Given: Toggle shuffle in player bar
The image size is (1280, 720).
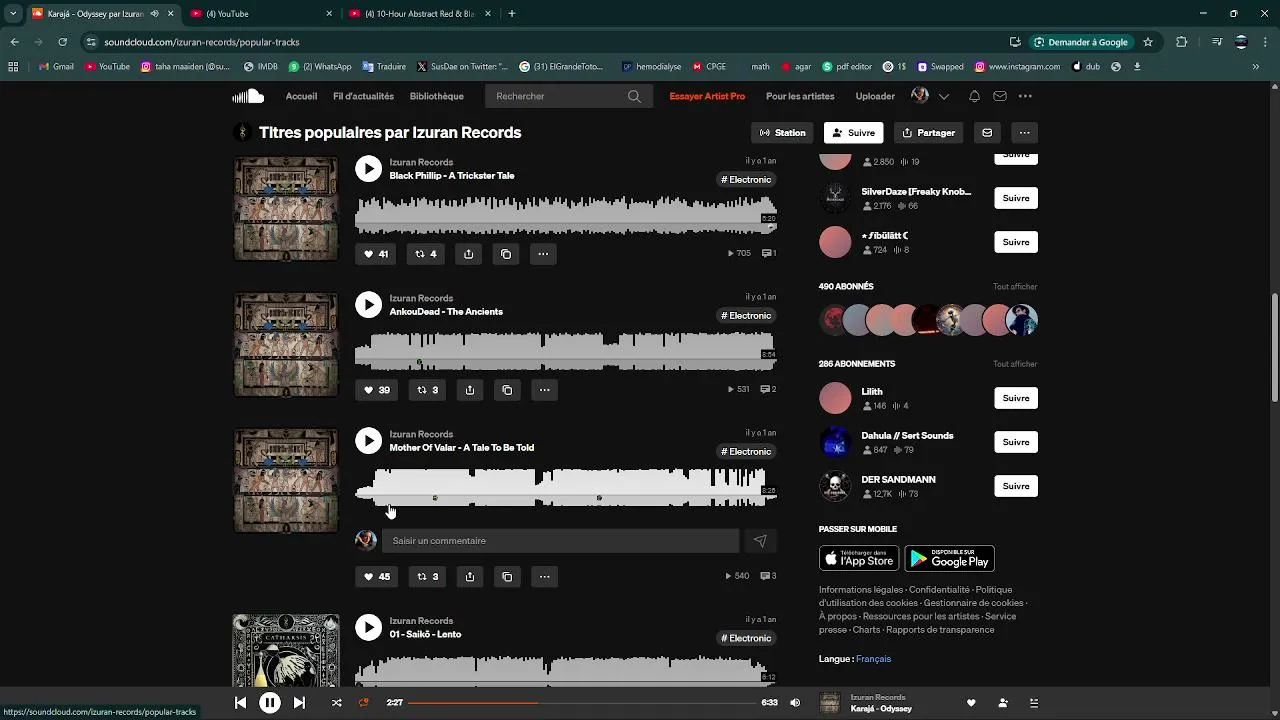Looking at the screenshot, I should tap(336, 703).
